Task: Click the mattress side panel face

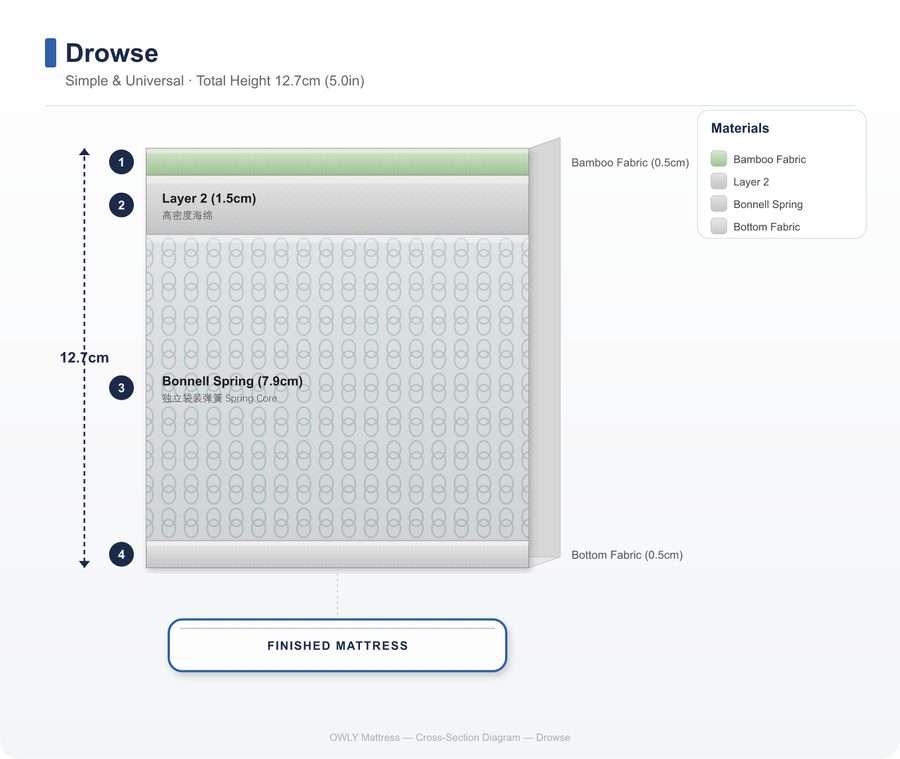Action: coord(545,351)
